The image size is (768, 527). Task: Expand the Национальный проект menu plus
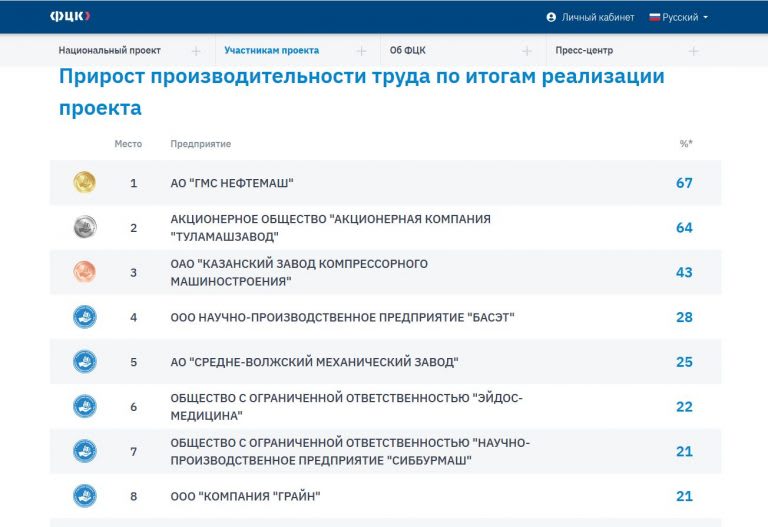195,51
